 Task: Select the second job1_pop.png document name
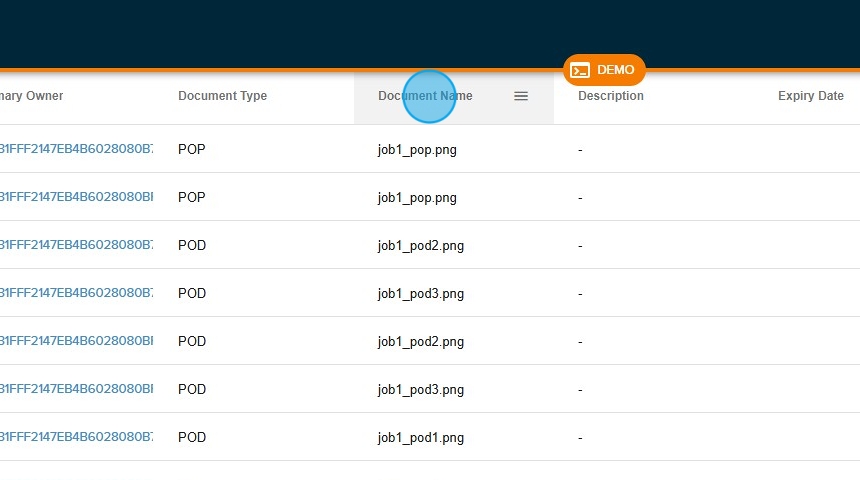pos(417,197)
